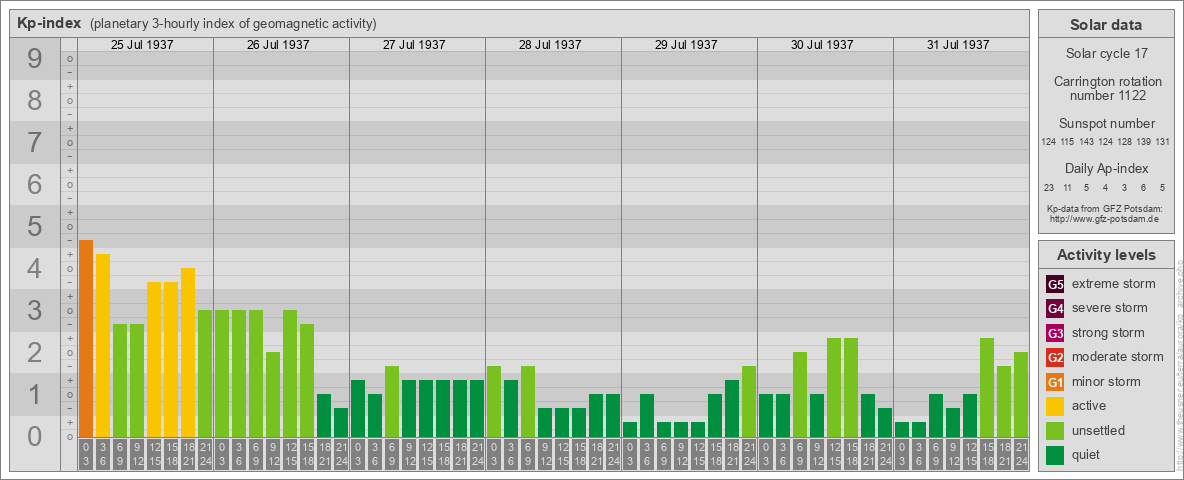The image size is (1184, 480).
Task: Click daily Ap-index value 23
Action: pyautogui.click(x=1049, y=187)
